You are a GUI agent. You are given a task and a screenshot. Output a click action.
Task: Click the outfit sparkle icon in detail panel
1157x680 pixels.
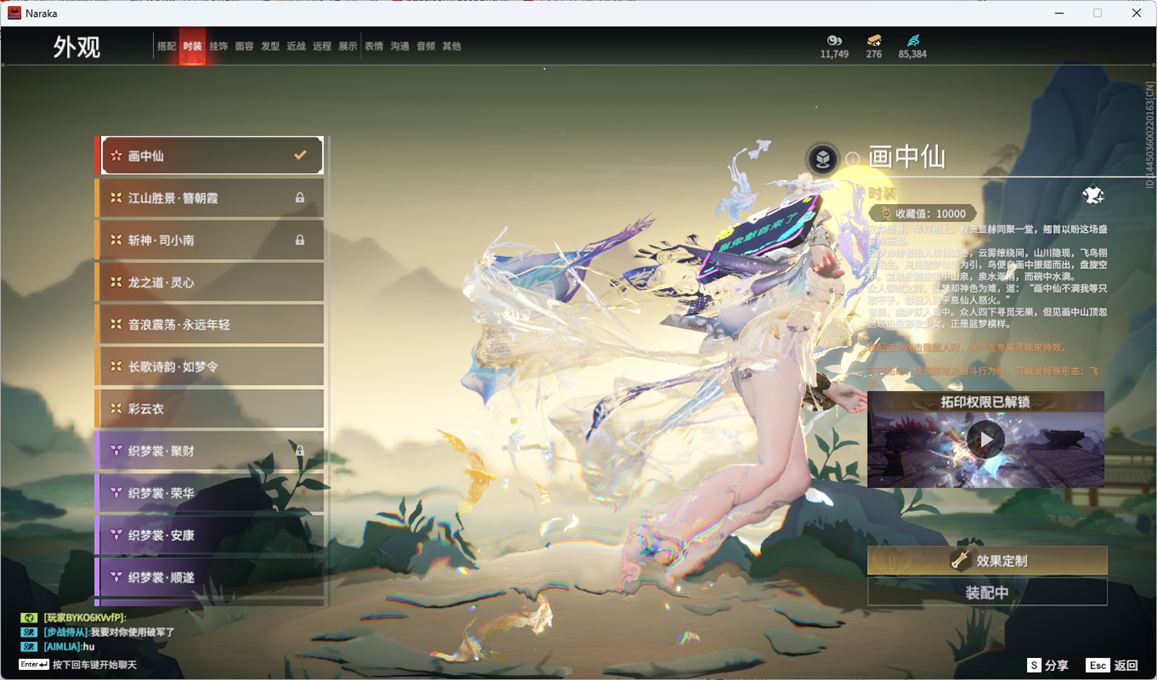pos(1093,195)
